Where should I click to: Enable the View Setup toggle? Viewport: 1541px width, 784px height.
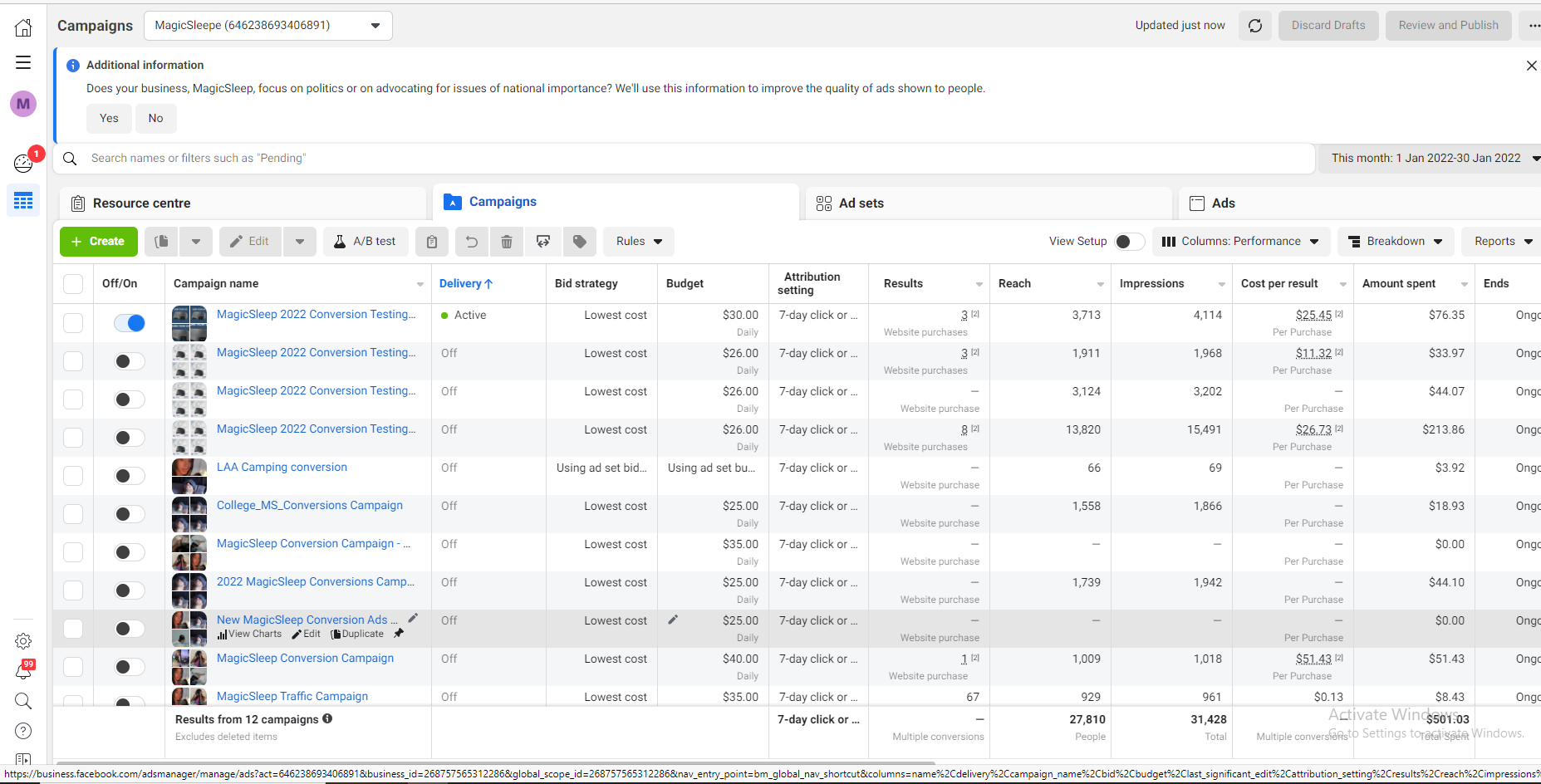(x=1128, y=242)
